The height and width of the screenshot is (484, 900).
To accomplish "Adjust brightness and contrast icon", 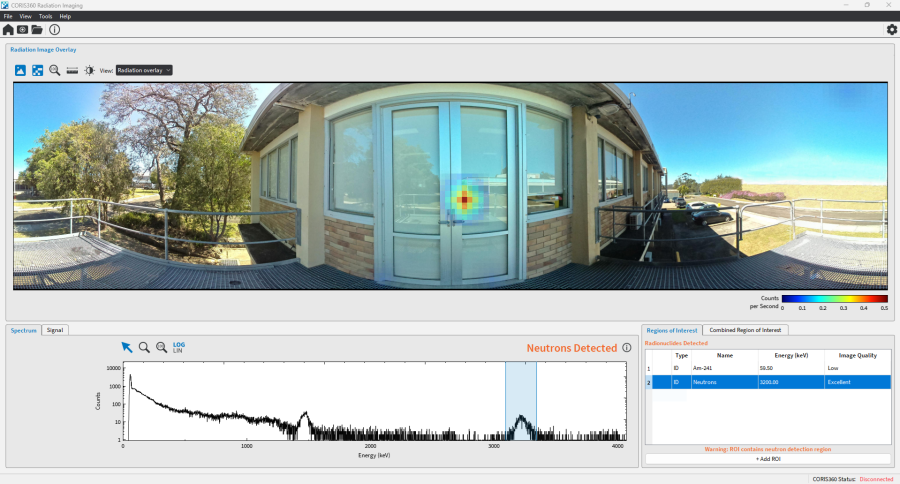I will (x=90, y=70).
